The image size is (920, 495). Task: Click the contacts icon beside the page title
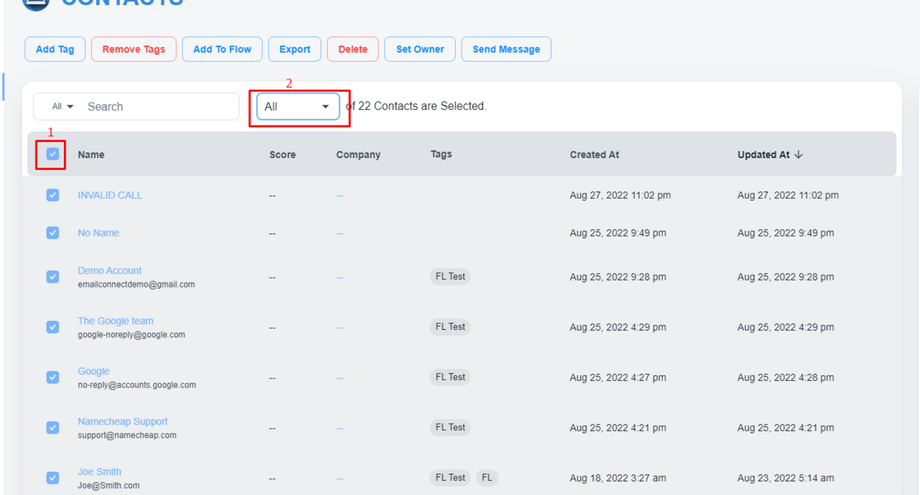pos(35,3)
